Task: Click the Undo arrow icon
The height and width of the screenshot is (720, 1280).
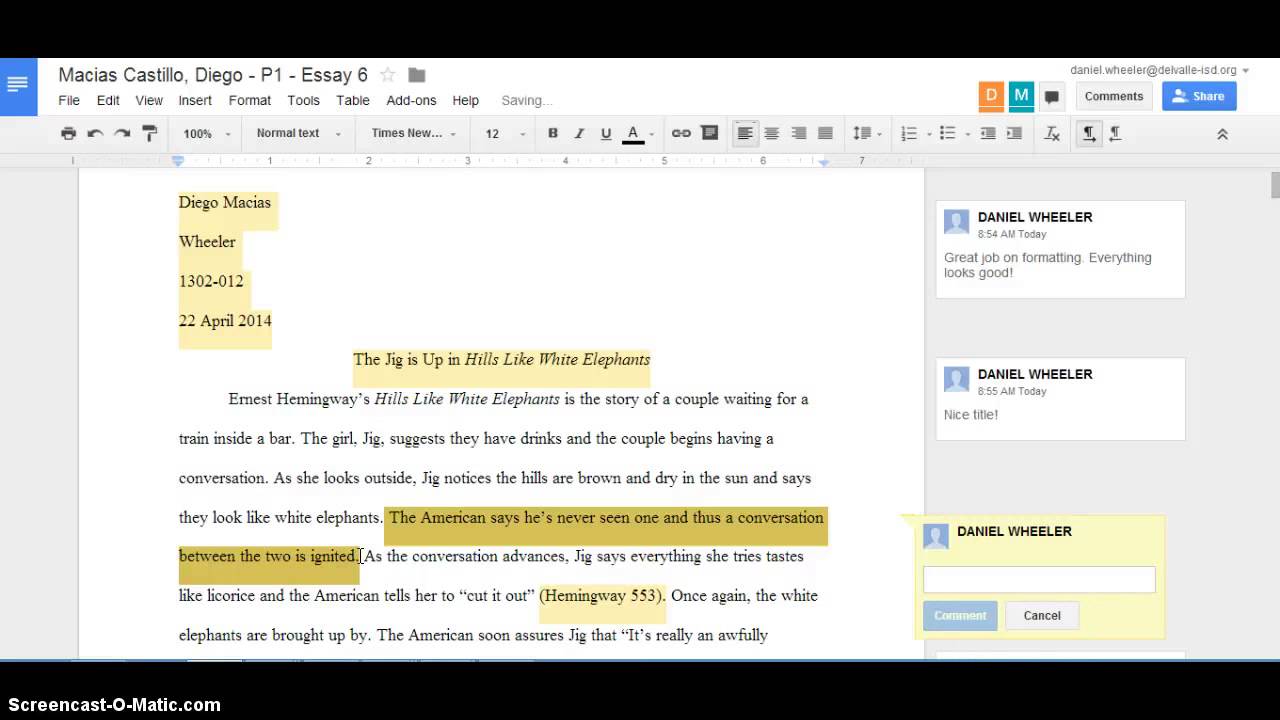Action: pyautogui.click(x=95, y=133)
